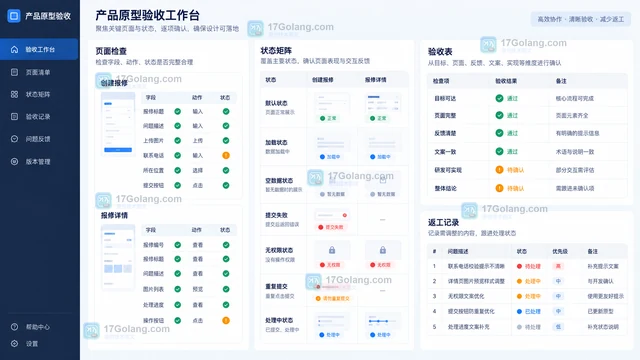Click the 高效协作·清晰验收·减少返工 badge
This screenshot has height=360, width=640.
(x=580, y=19)
